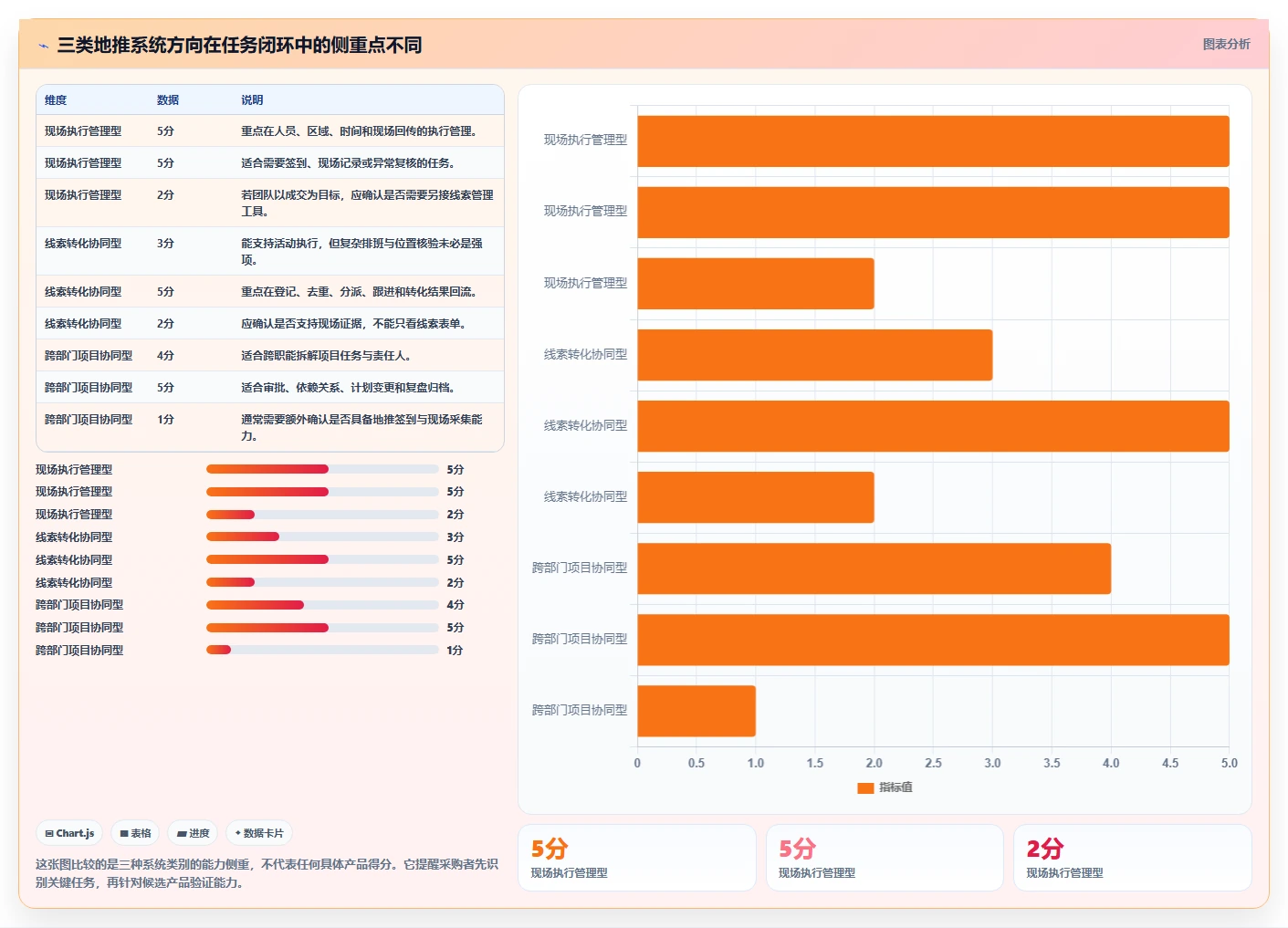Screen dimensions: 1288x928
Task: Click the chart bar ending at 4.0
Action: (x=874, y=568)
